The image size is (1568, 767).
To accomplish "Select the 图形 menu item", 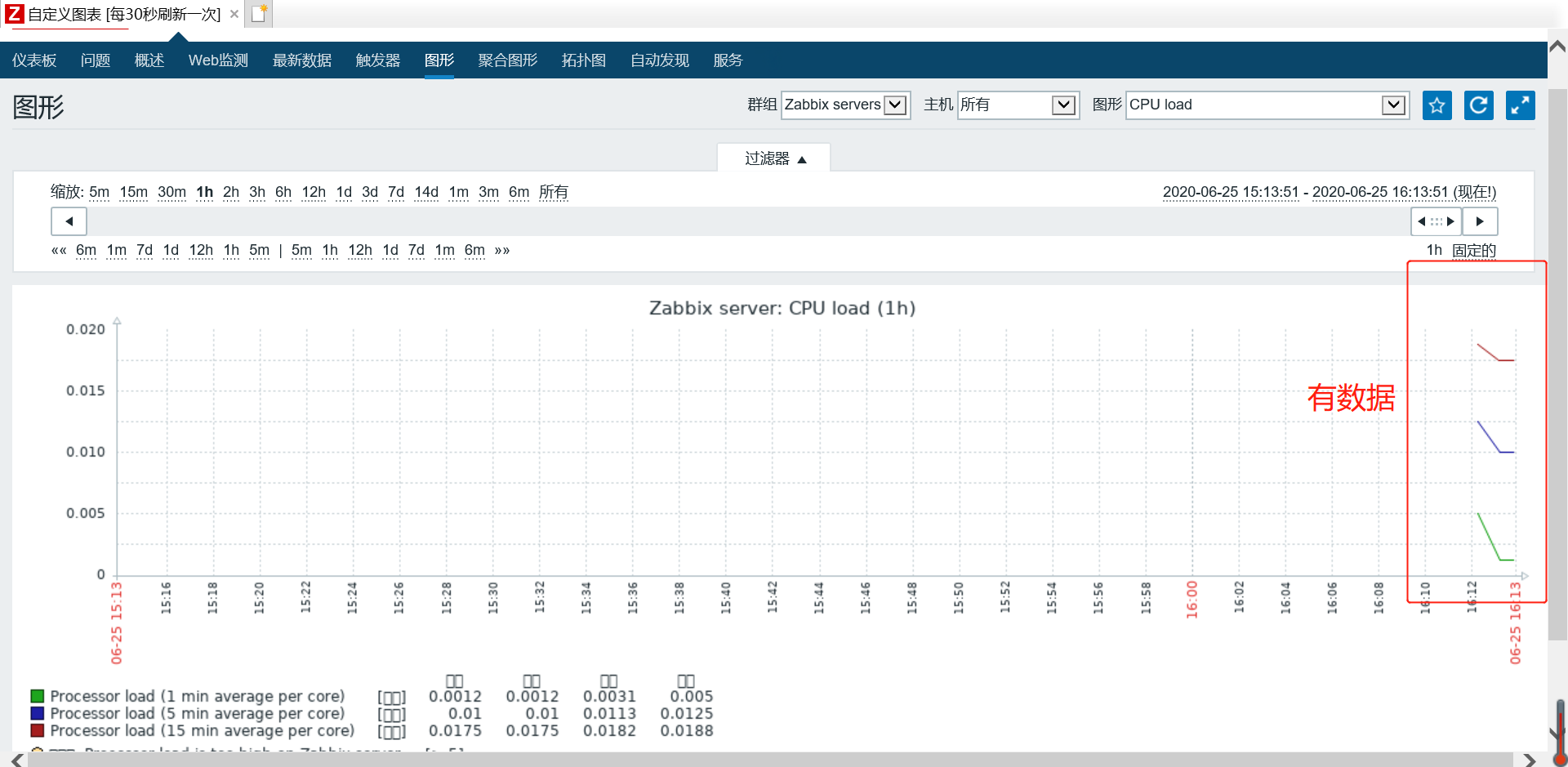I will (439, 60).
